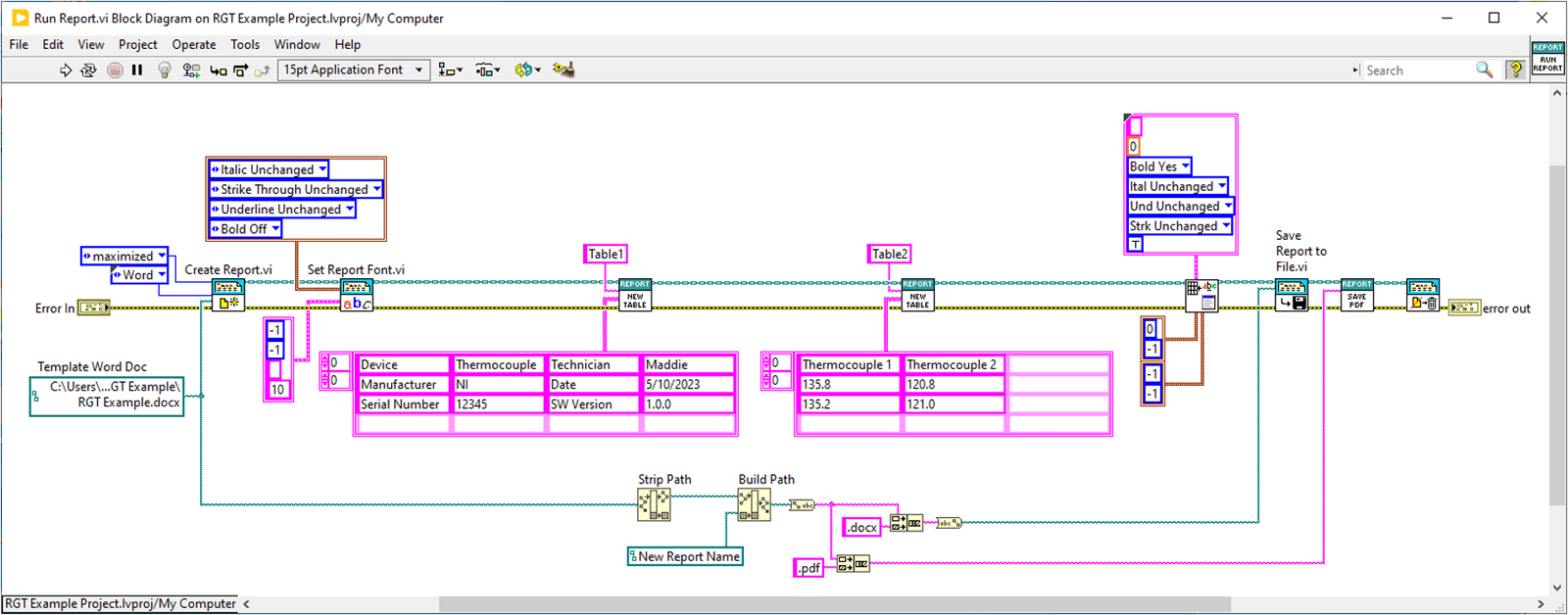The width and height of the screenshot is (1568, 615).
Task: Click Clean Up Diagram broom icon
Action: coord(563,70)
